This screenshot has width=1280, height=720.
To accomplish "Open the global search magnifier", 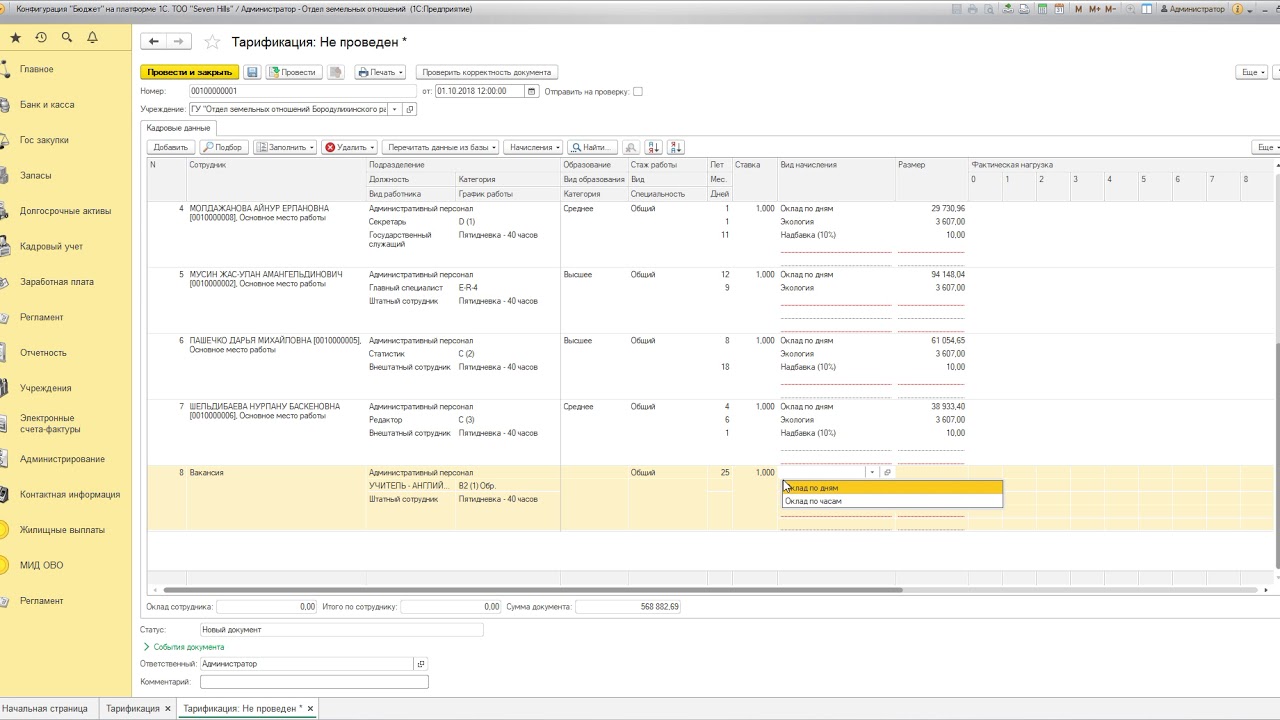I will click(x=67, y=37).
